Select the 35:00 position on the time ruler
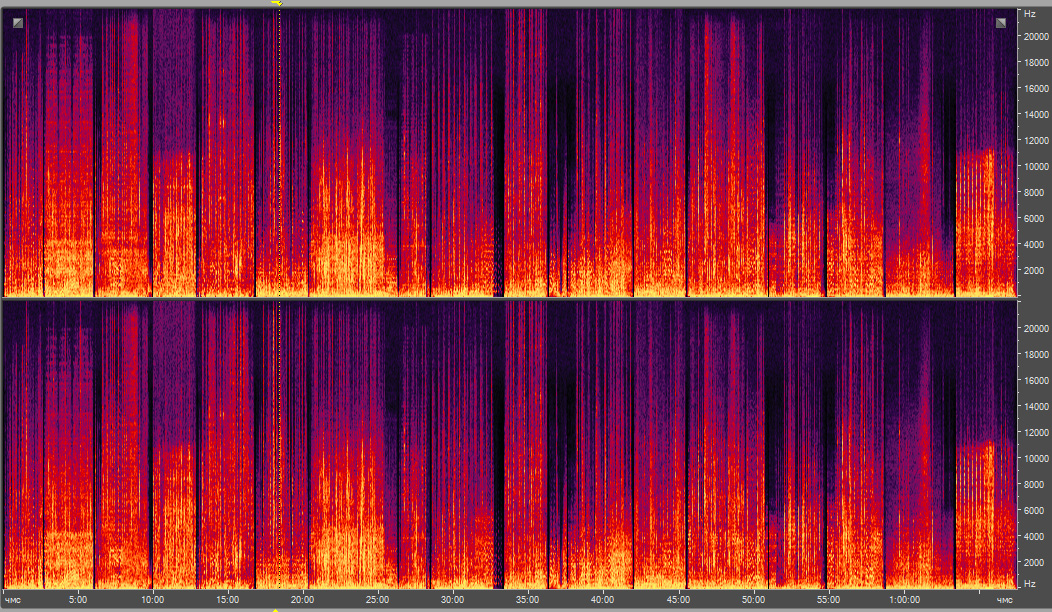 click(528, 600)
